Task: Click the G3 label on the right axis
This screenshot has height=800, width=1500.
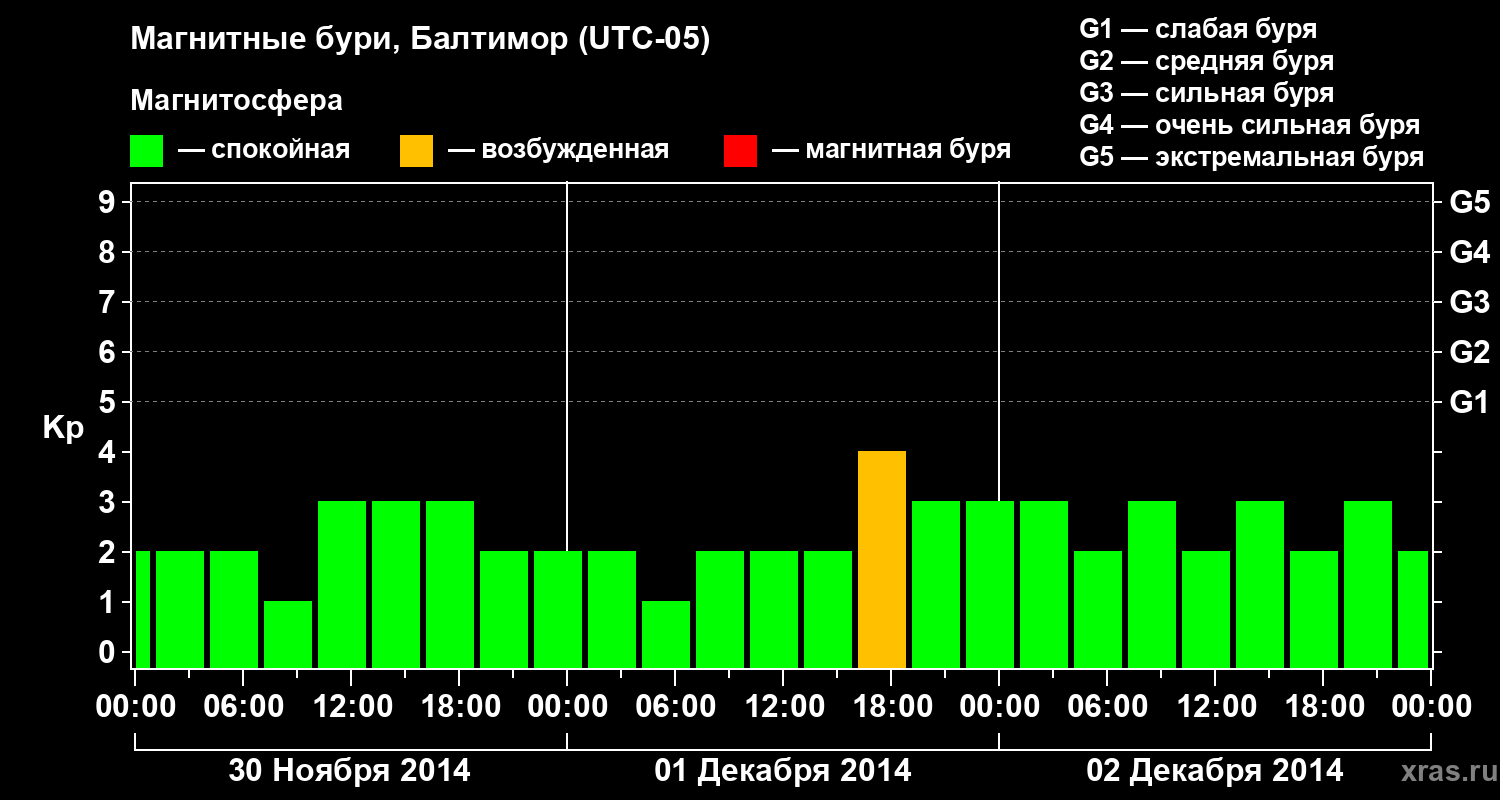Action: (x=1469, y=302)
